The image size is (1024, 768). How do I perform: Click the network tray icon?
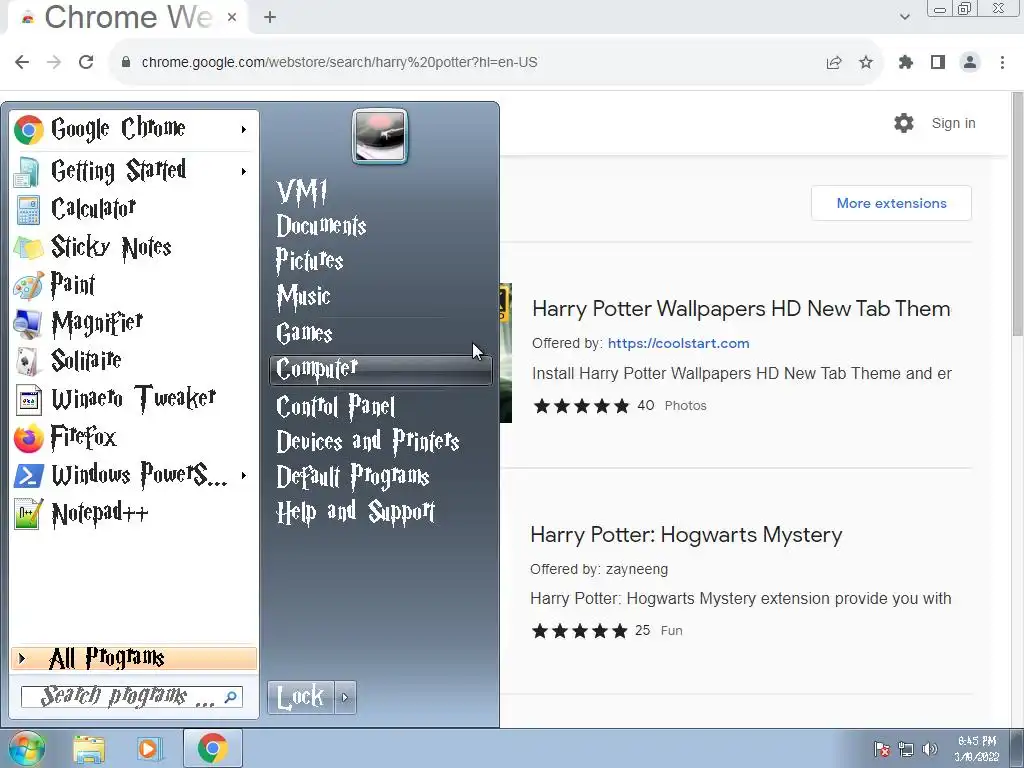[906, 749]
